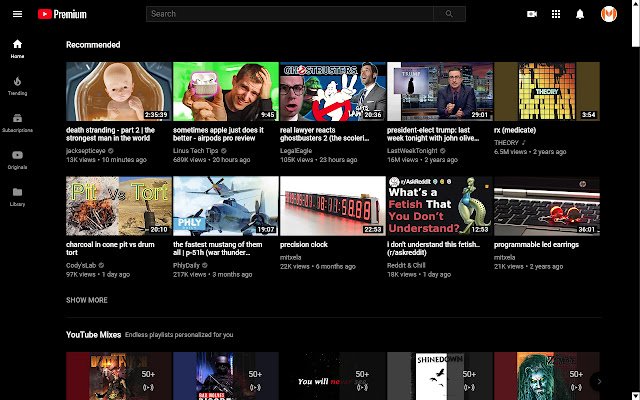Click next arrow in YouTube Mixes row

click(599, 382)
